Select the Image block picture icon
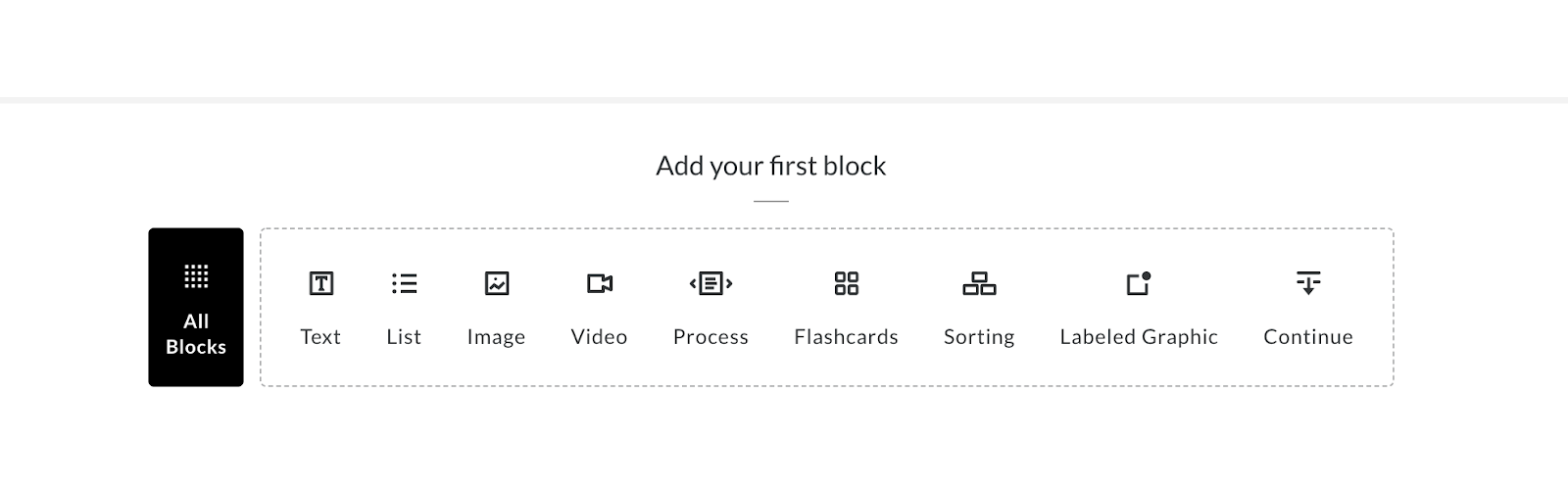The width and height of the screenshot is (1568, 492). click(497, 283)
